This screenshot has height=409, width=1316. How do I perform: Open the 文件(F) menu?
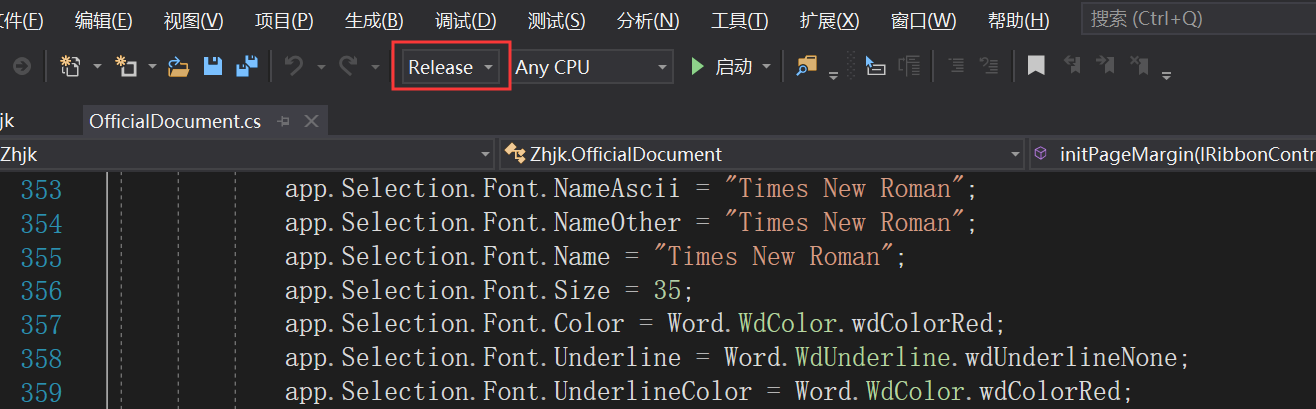pos(22,20)
